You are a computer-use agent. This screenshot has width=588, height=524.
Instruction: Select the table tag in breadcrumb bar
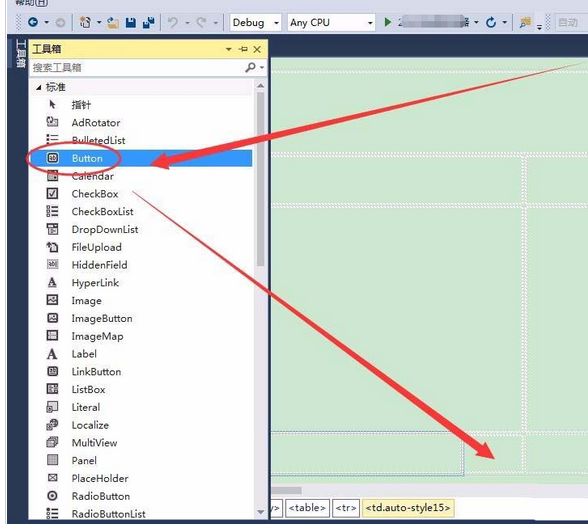click(308, 508)
